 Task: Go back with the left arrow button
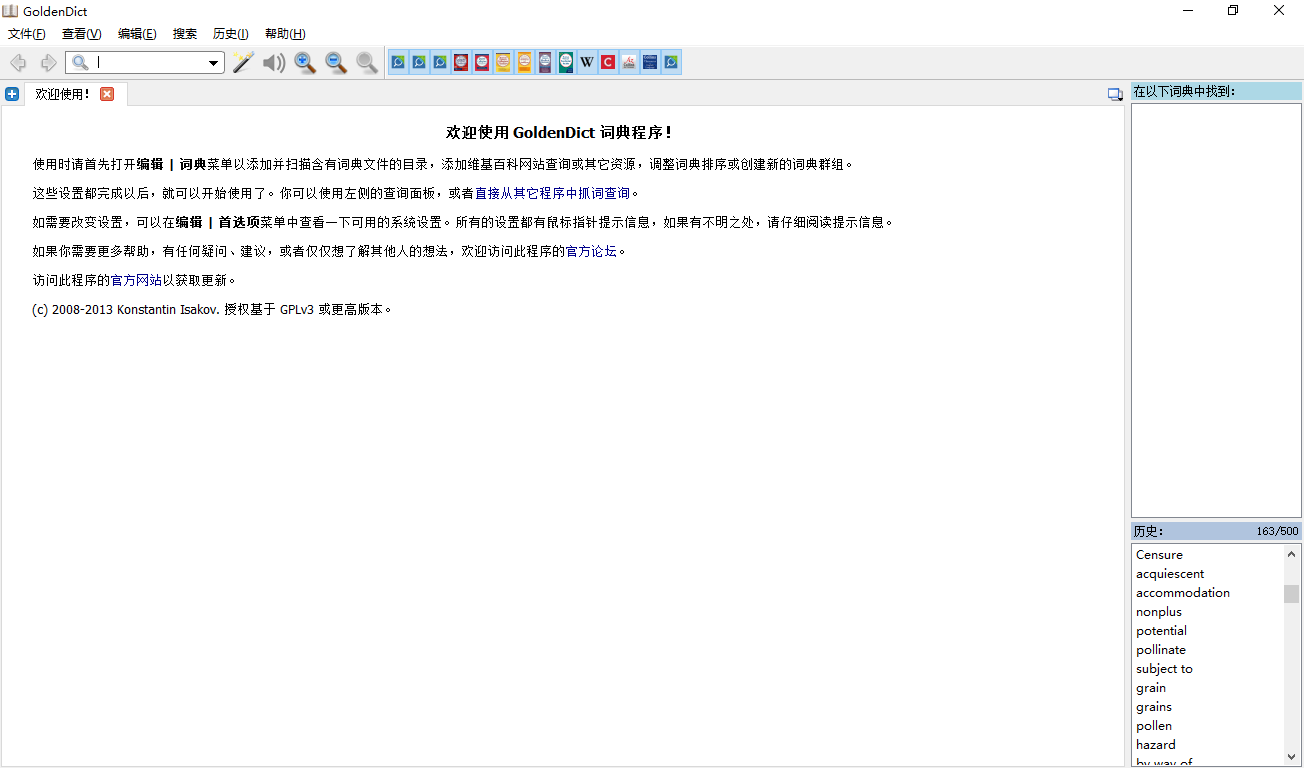point(18,63)
